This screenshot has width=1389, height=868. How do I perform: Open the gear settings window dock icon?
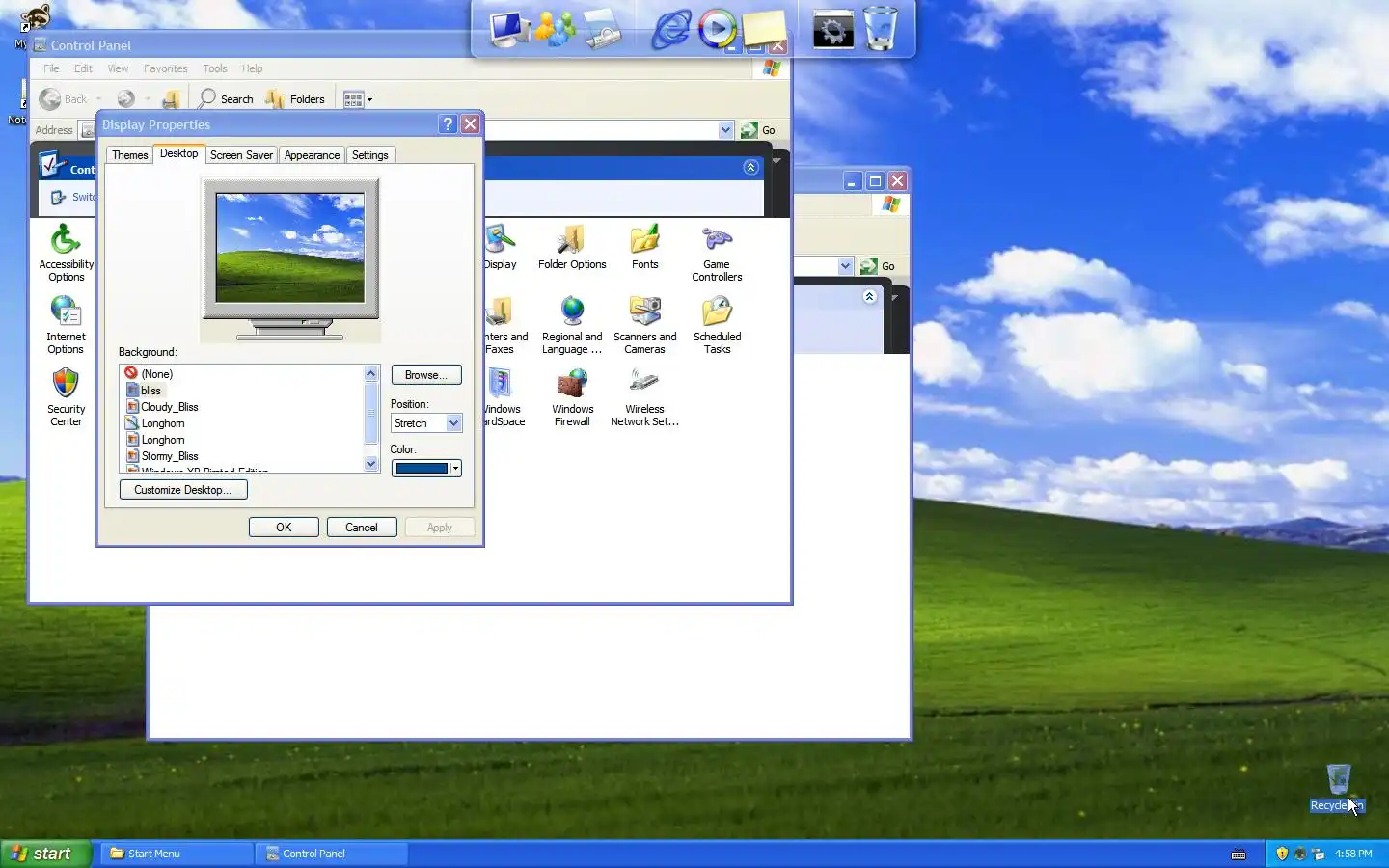click(x=833, y=29)
